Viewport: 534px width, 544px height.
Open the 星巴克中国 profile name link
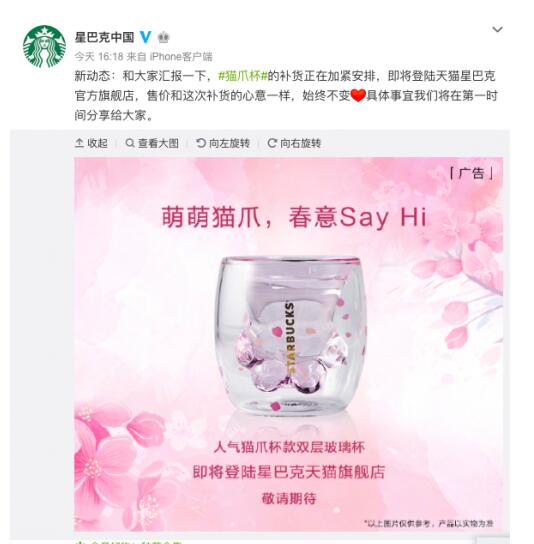104,37
